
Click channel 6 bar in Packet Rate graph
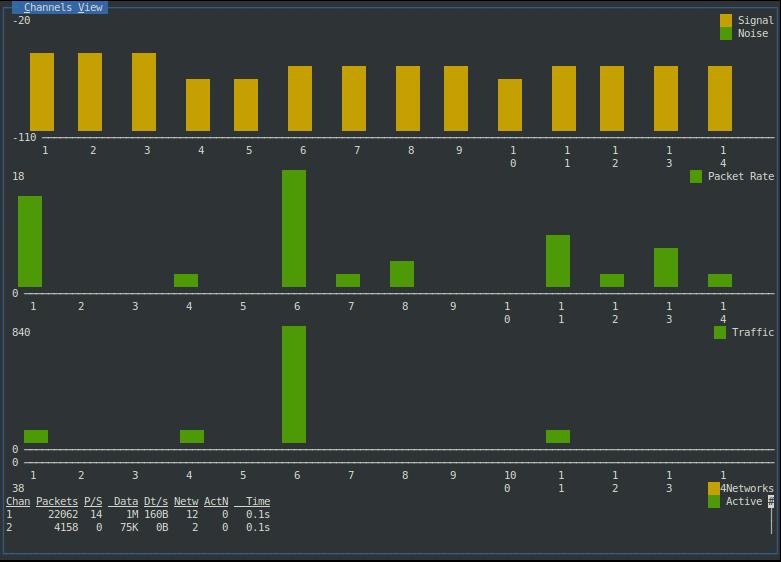point(294,228)
